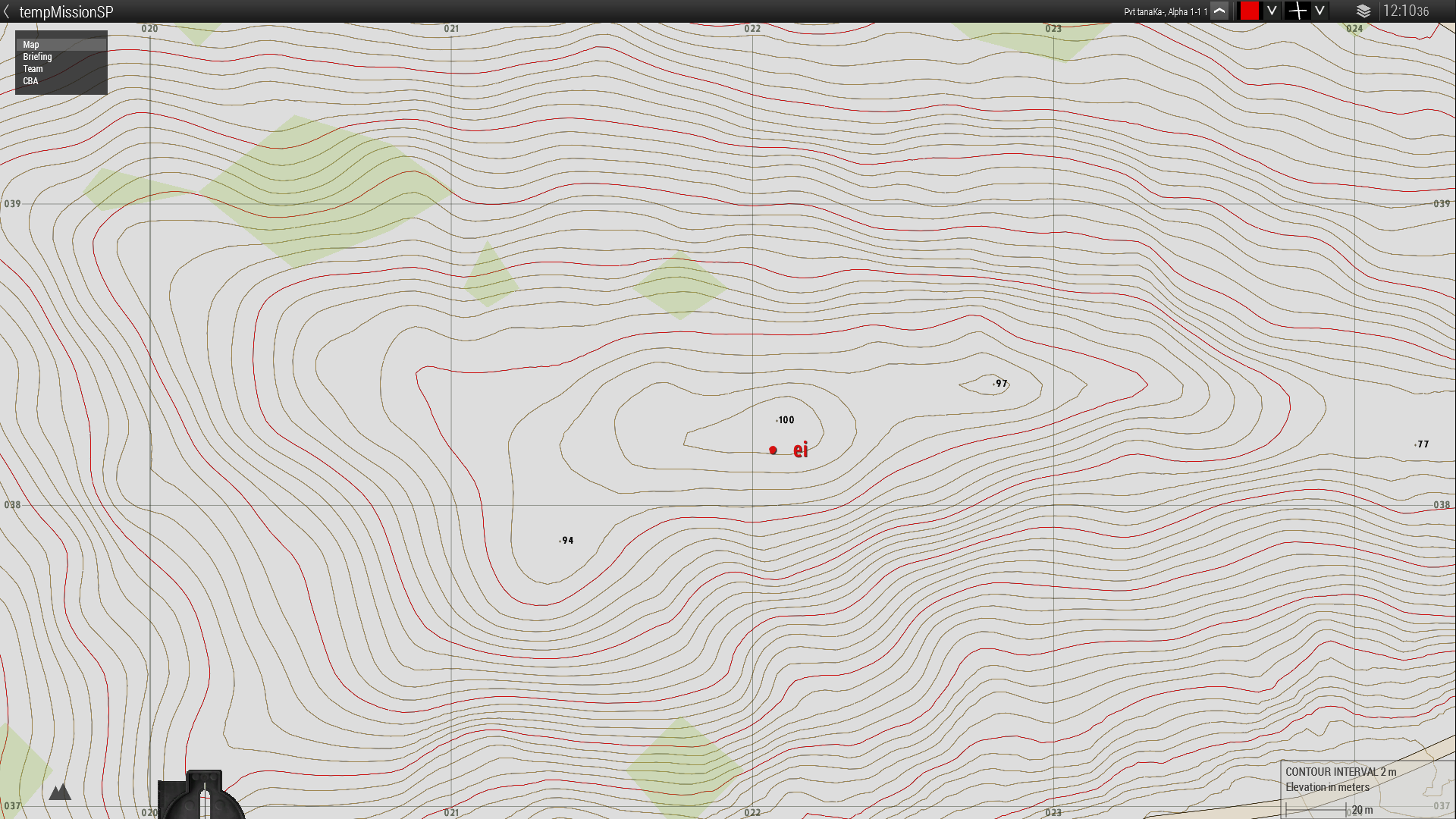Open the CBA menu entry
1456x819 pixels.
30,81
